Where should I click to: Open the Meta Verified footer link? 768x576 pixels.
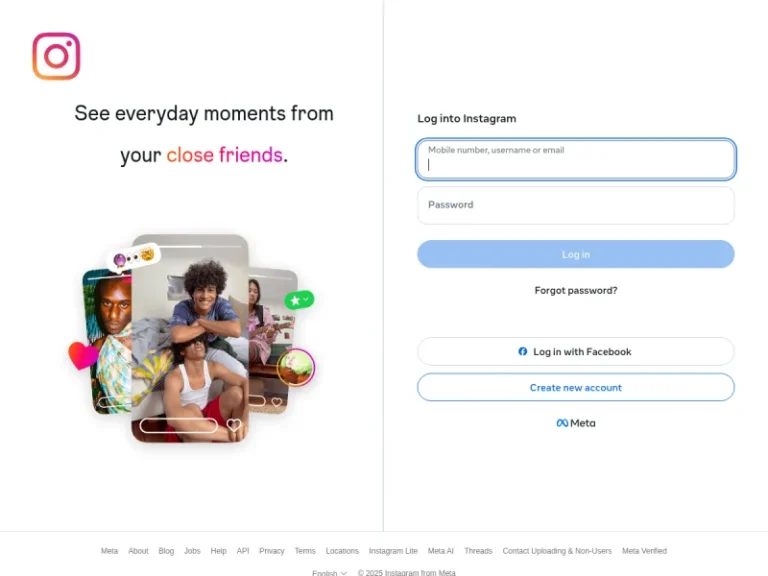[x=644, y=551]
